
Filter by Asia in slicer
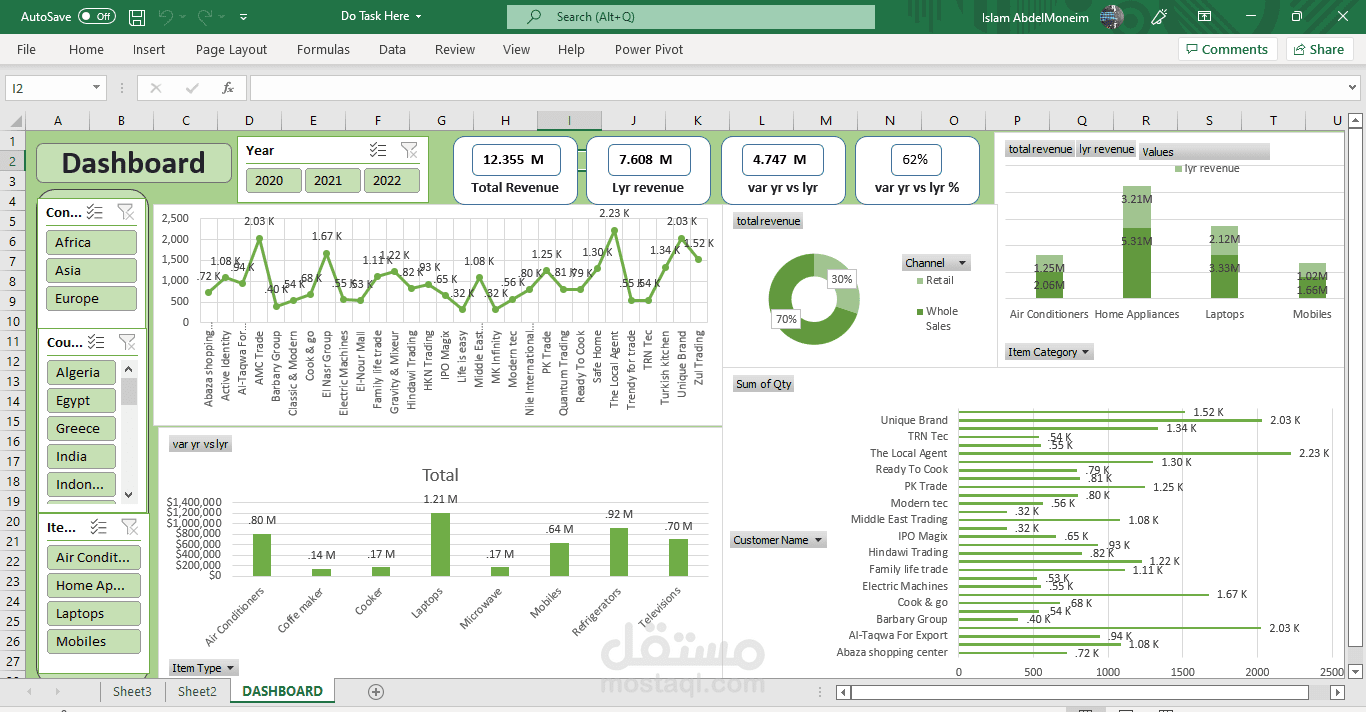coord(91,270)
